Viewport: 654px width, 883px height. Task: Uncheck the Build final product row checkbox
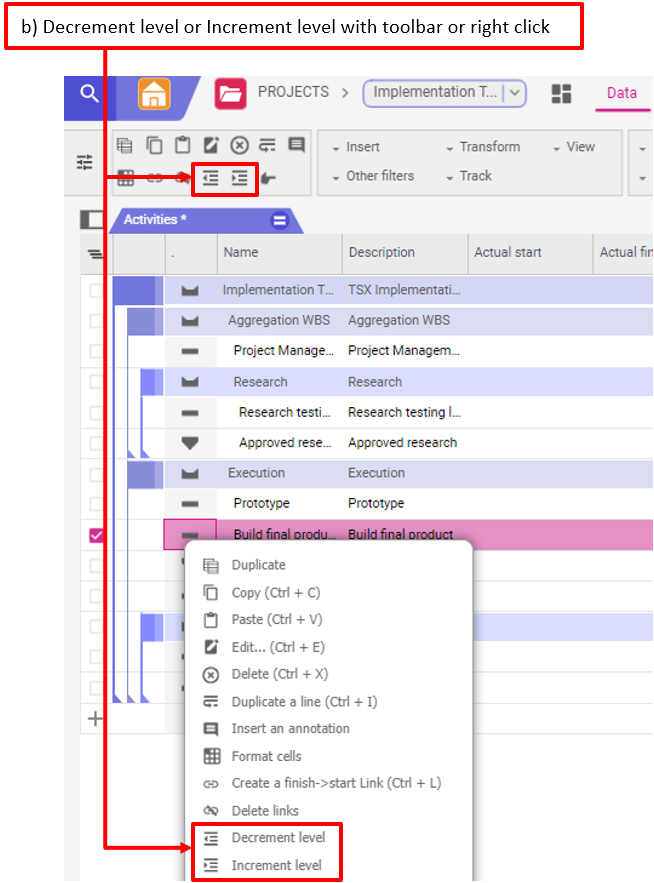point(97,535)
